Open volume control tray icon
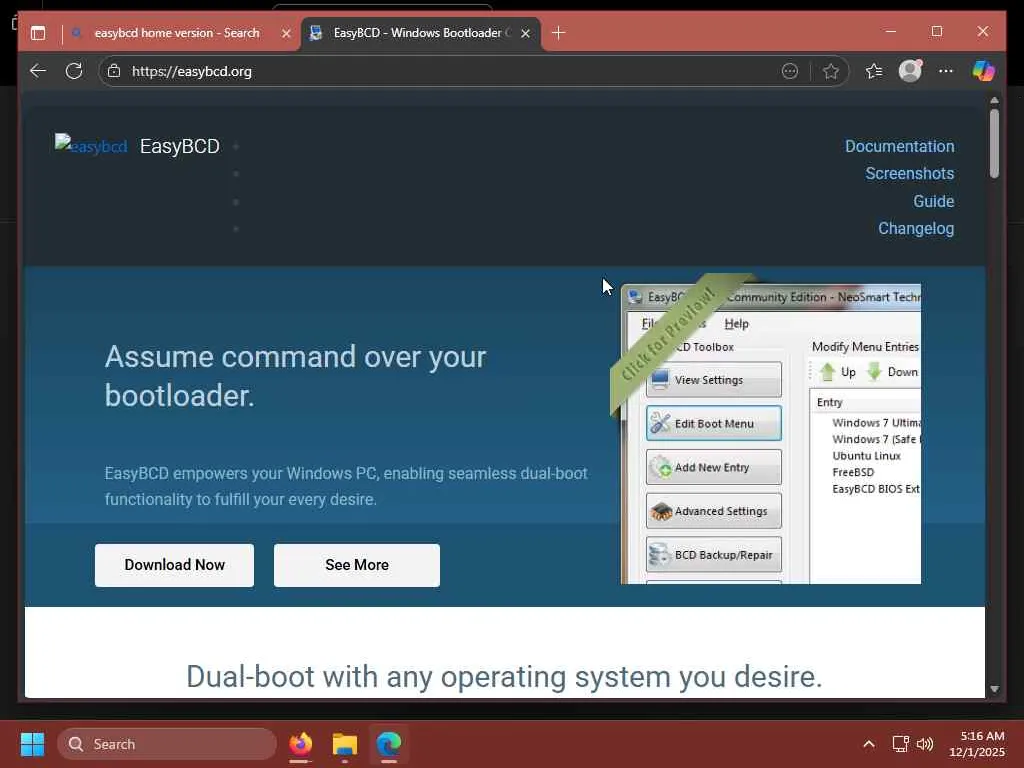 (925, 744)
